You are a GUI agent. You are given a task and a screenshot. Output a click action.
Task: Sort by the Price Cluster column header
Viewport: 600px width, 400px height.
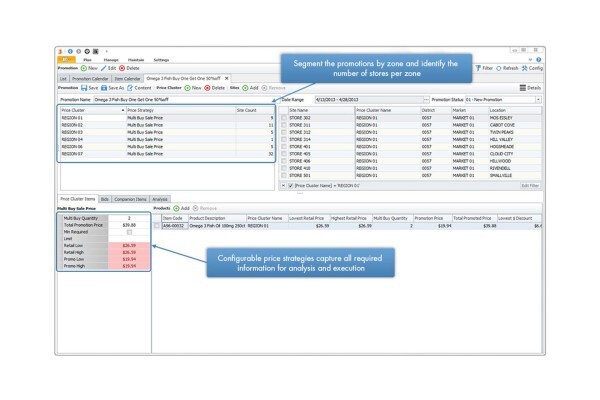click(x=93, y=110)
